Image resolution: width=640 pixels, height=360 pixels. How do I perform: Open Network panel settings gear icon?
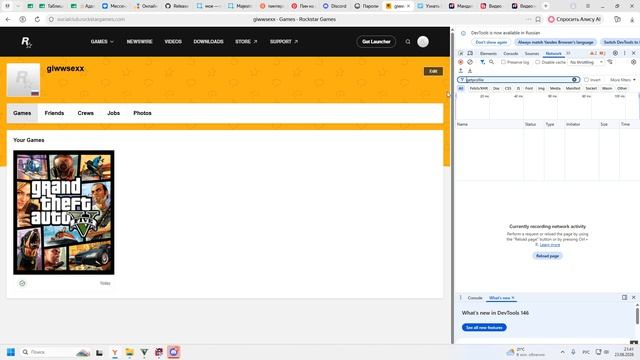point(633,62)
